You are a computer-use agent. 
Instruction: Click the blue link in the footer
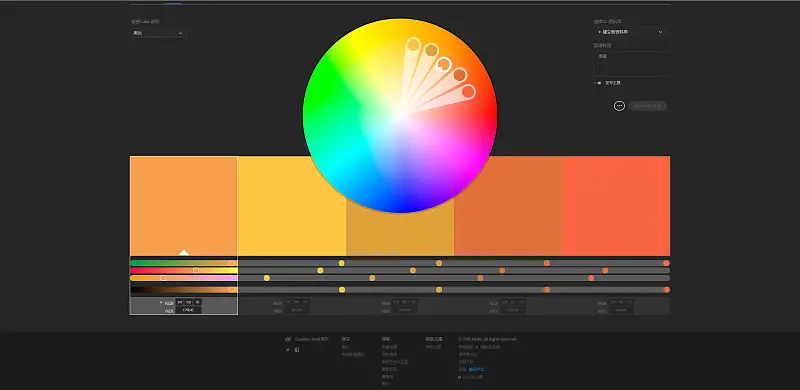point(476,369)
